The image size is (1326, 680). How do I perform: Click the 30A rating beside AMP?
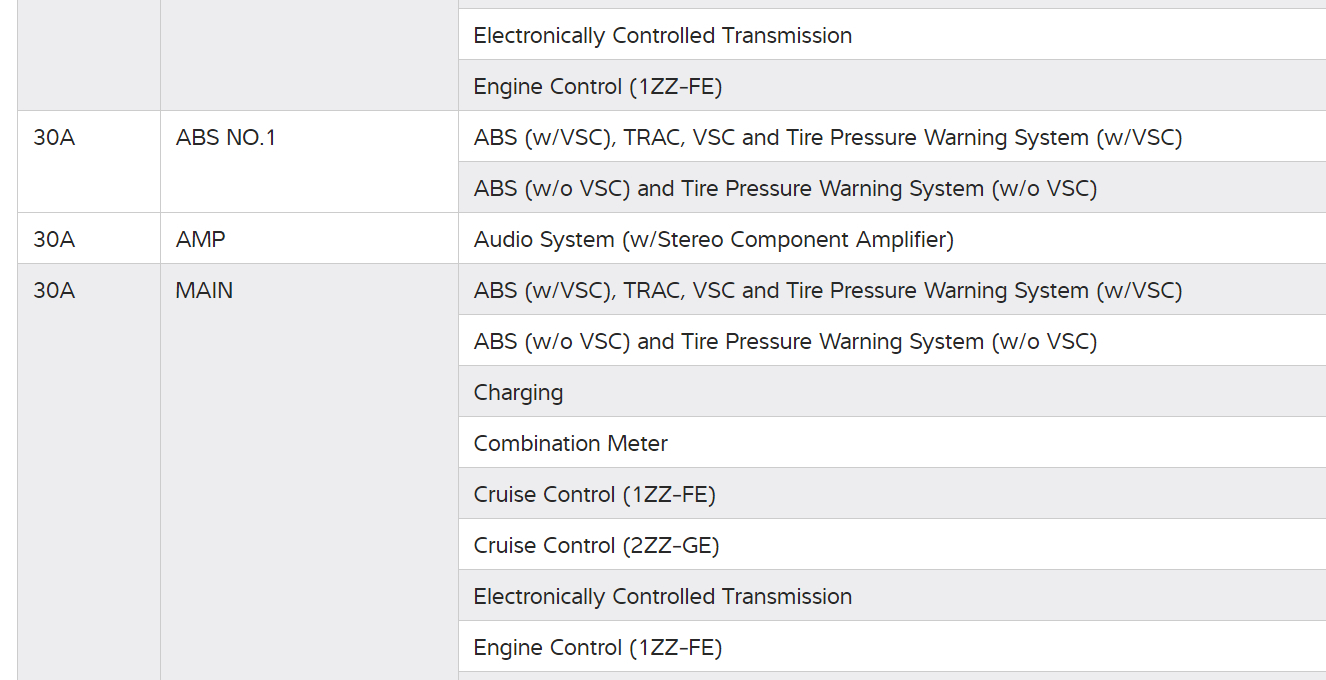(x=54, y=240)
